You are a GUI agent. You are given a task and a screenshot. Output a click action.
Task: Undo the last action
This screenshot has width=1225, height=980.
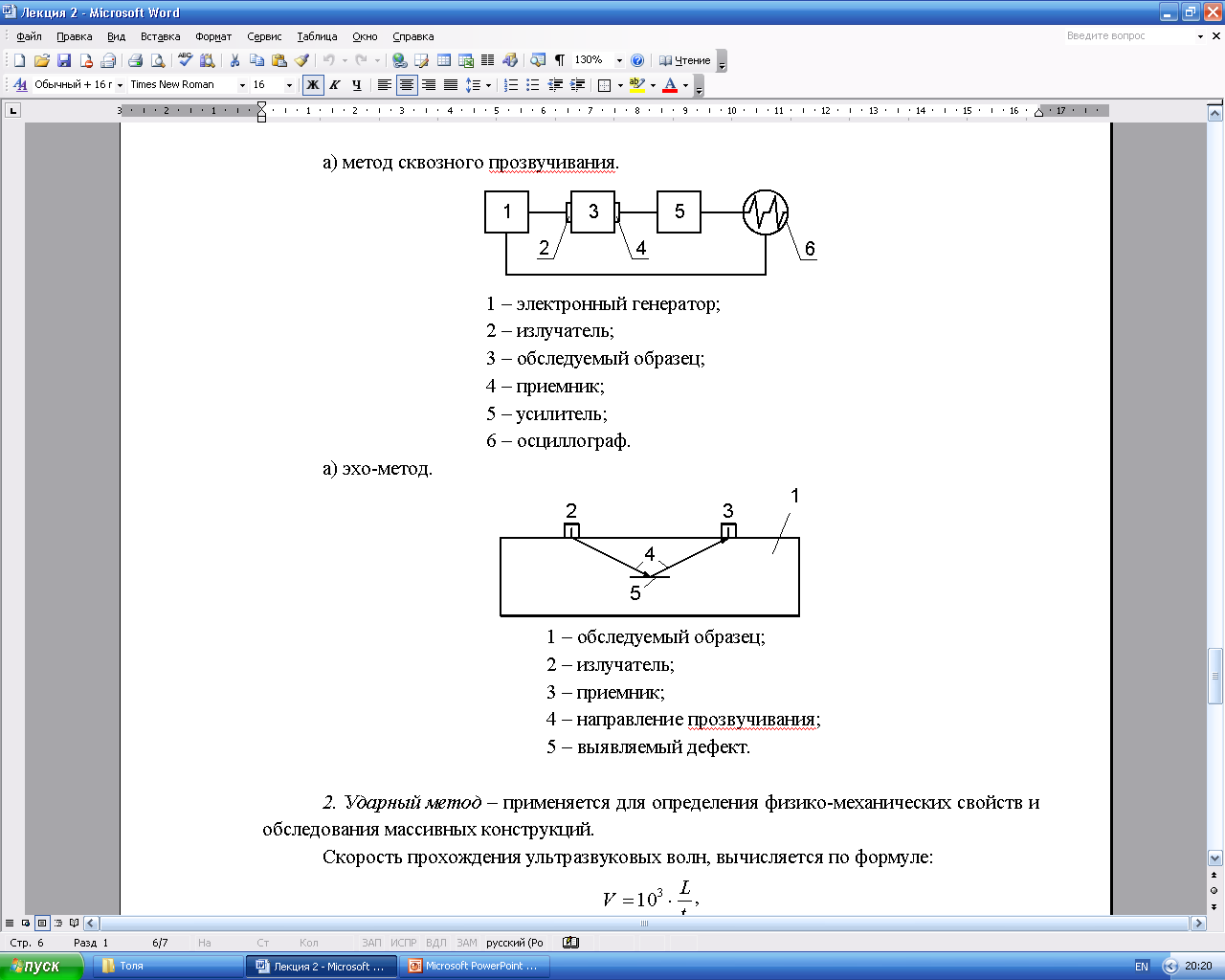tap(328, 60)
